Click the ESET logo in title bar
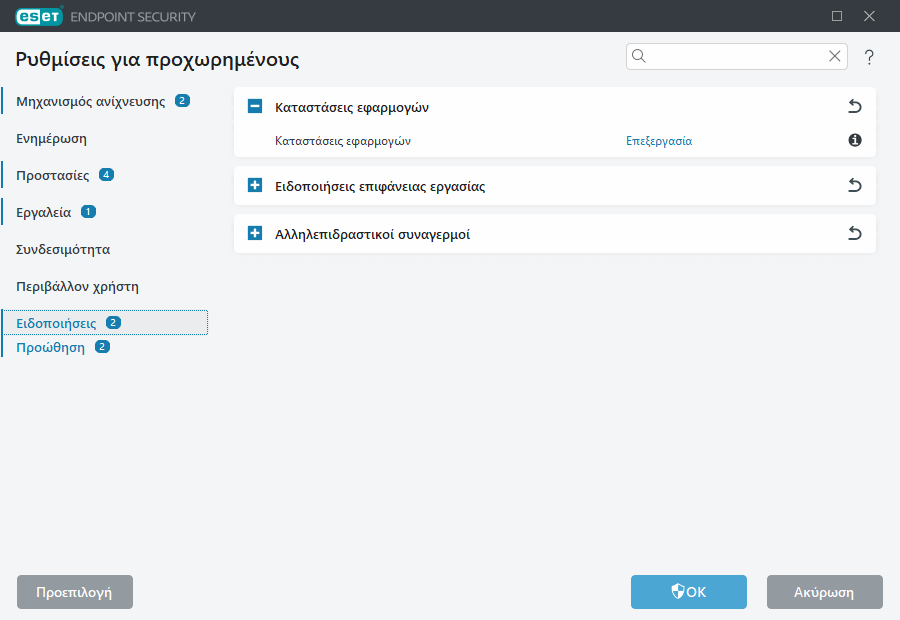900x620 pixels. tap(39, 16)
